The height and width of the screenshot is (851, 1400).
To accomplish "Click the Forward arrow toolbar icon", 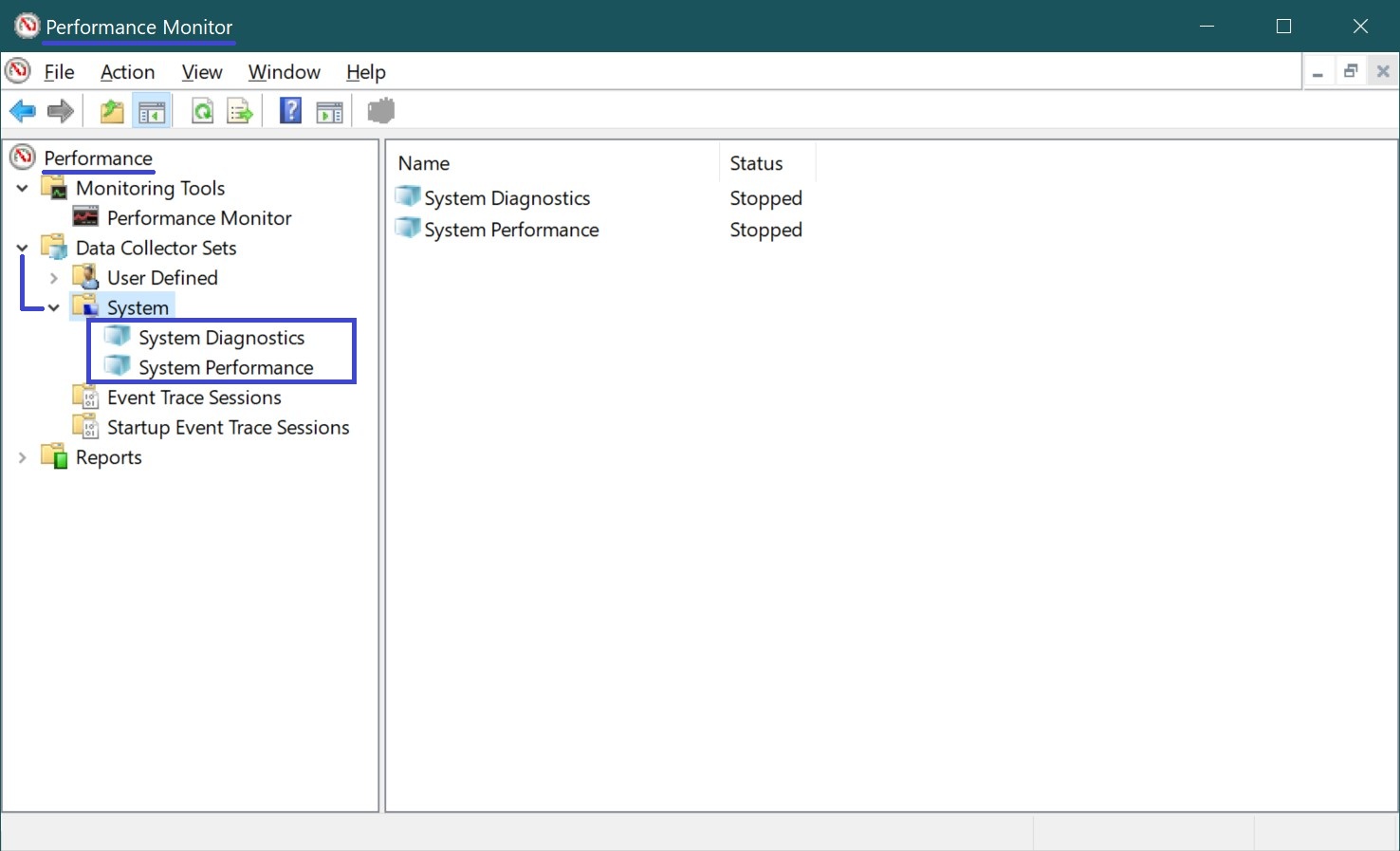I will point(61,112).
